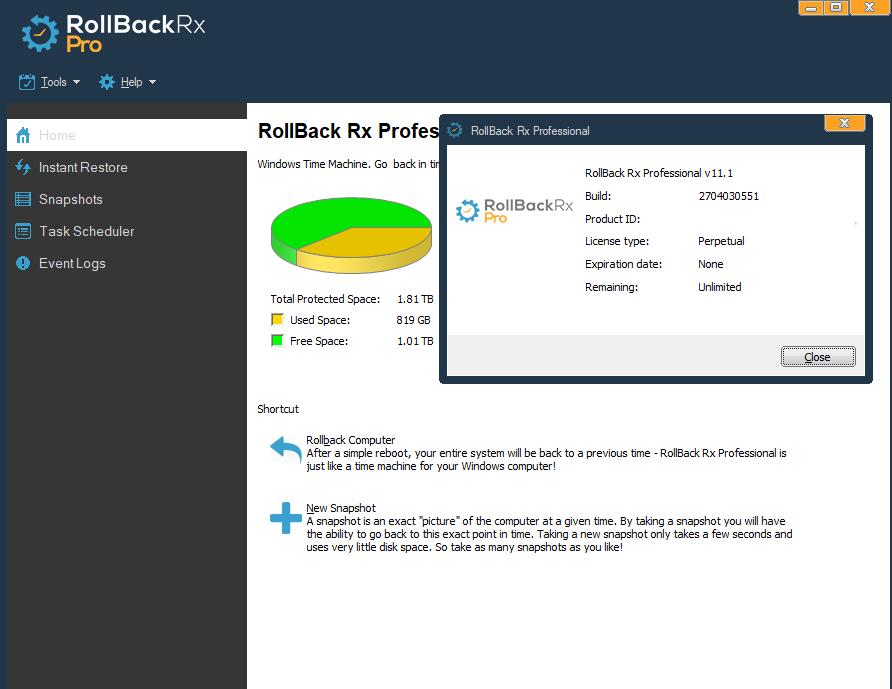
Task: Click the about dialog title bar icon
Action: pos(455,130)
